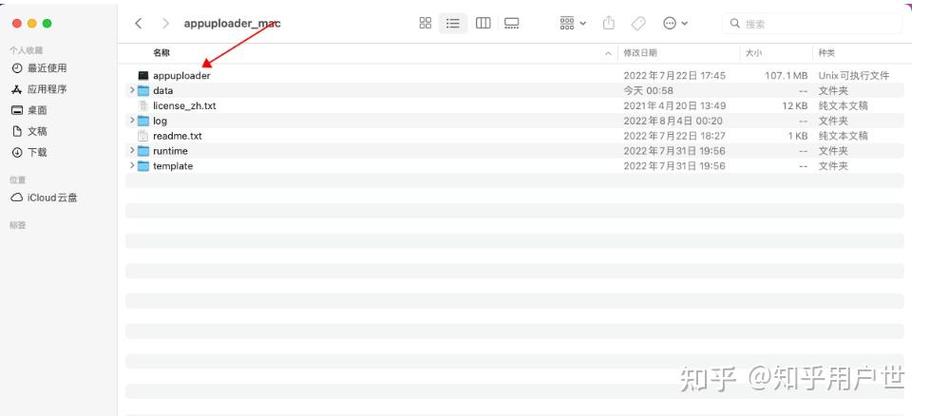This screenshot has height=416, width=929.
Task: Open the more actions ellipsis menu
Action: 675,23
